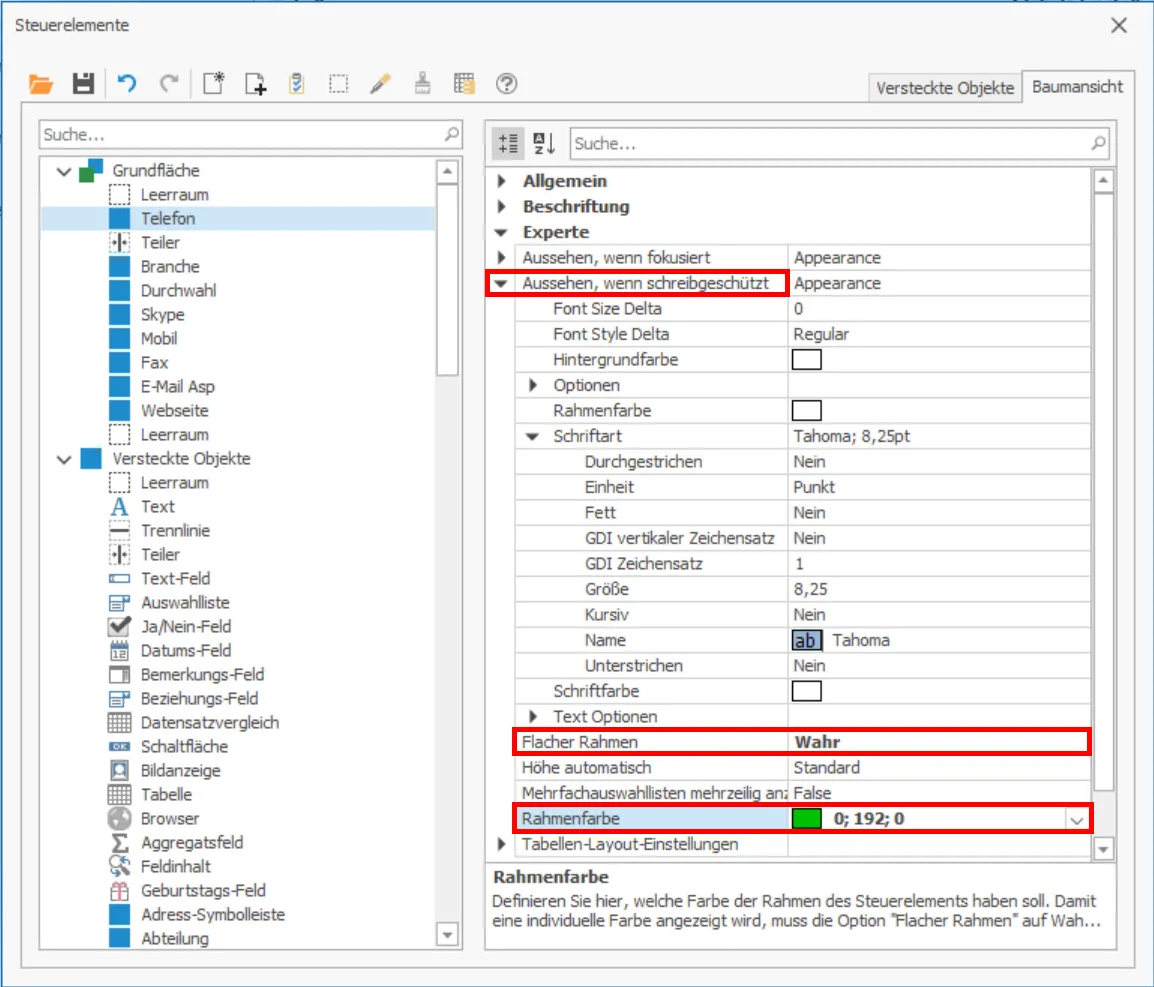This screenshot has width=1154, height=987.
Task: Click the Flacher Rahmen value Wahr
Action: (818, 742)
